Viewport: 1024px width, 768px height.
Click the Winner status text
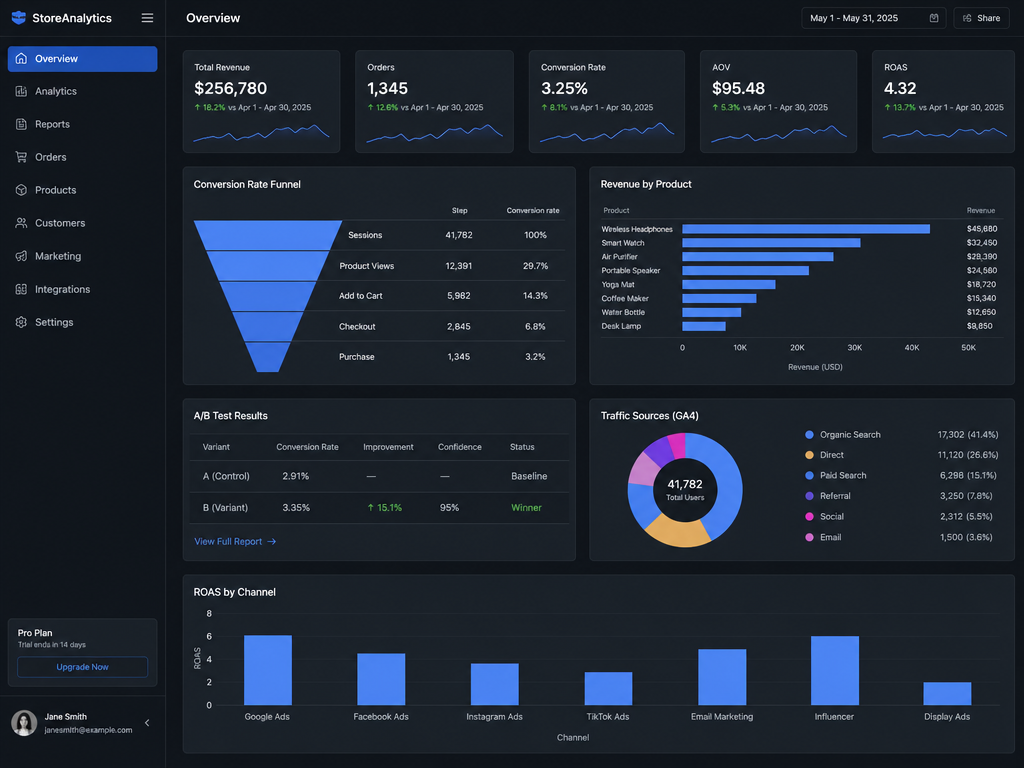click(x=526, y=508)
